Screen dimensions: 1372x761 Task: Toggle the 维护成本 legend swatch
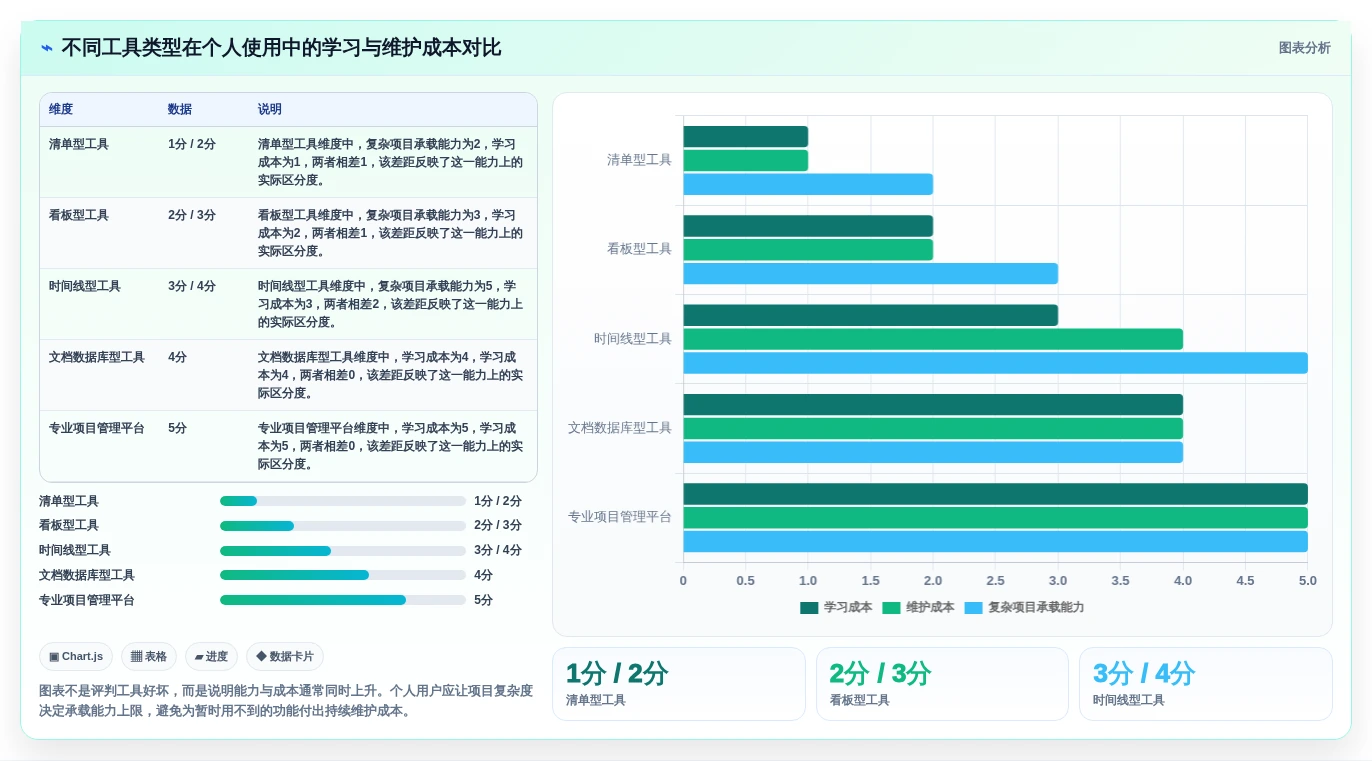click(891, 608)
